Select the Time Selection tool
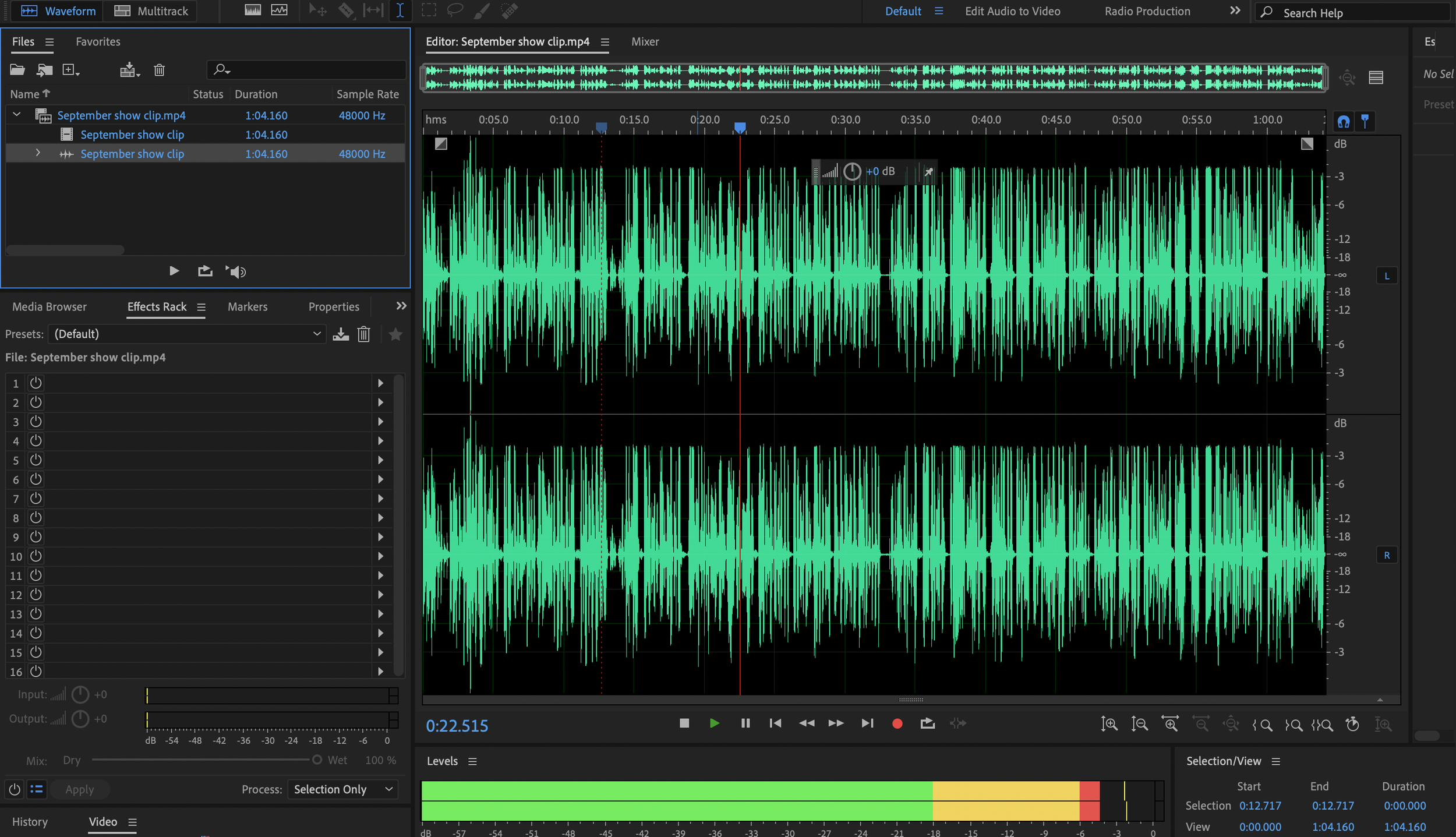 400,10
